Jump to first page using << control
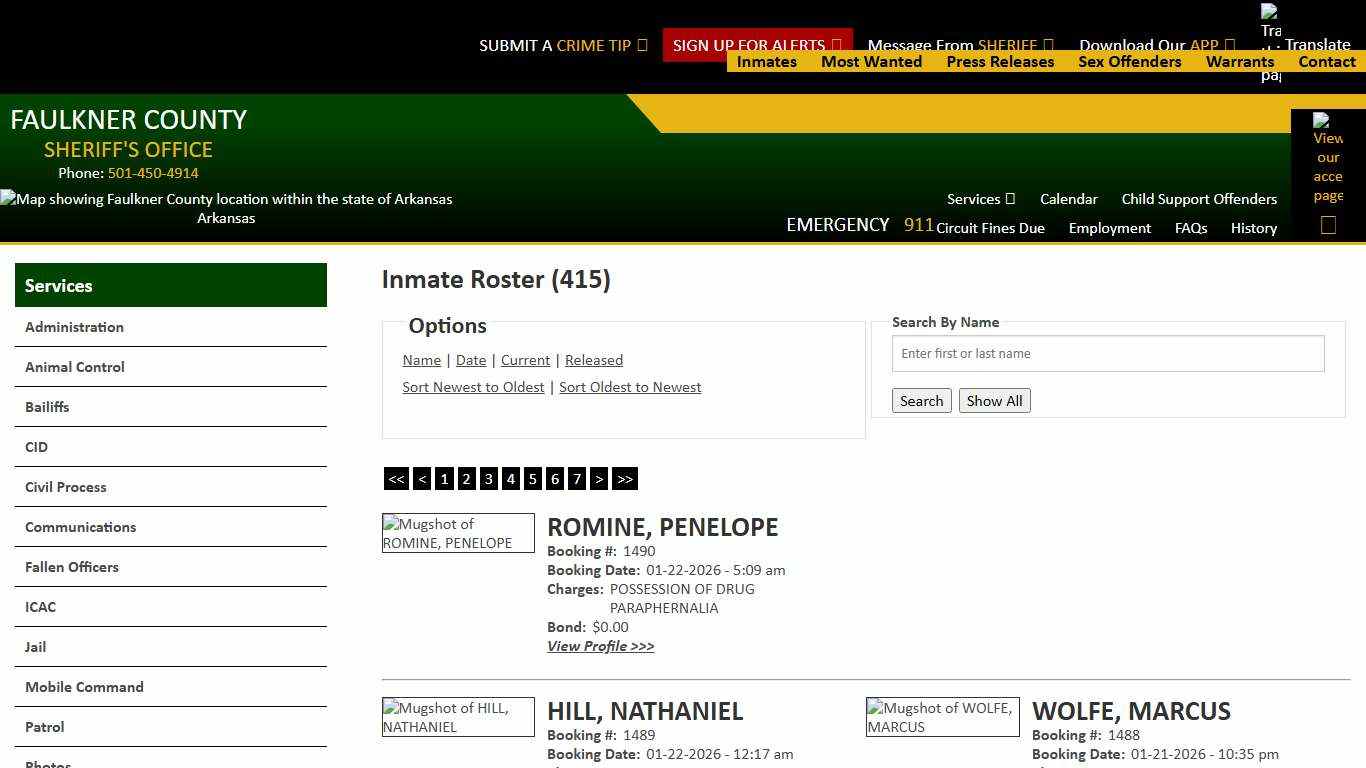This screenshot has height=768, width=1366. pyautogui.click(x=396, y=479)
